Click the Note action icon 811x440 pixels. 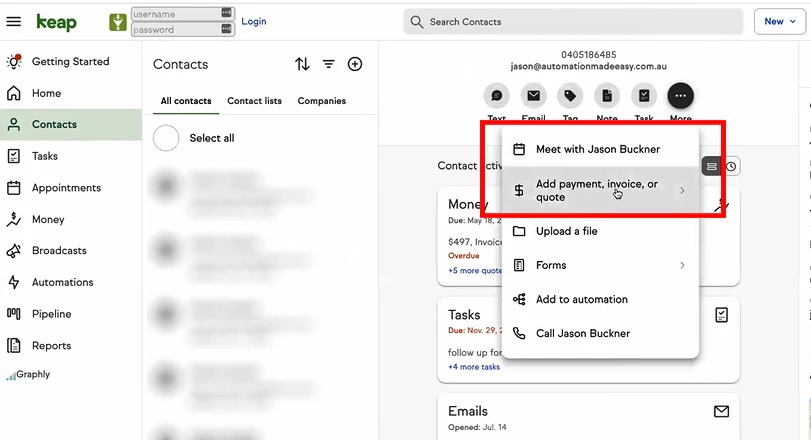(607, 96)
